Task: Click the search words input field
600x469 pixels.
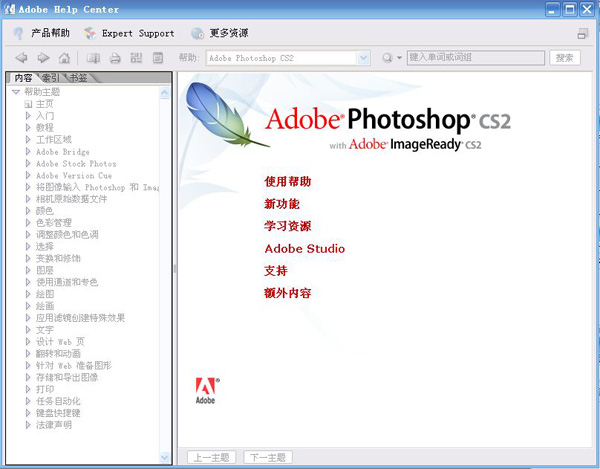Action: pyautogui.click(x=476, y=58)
